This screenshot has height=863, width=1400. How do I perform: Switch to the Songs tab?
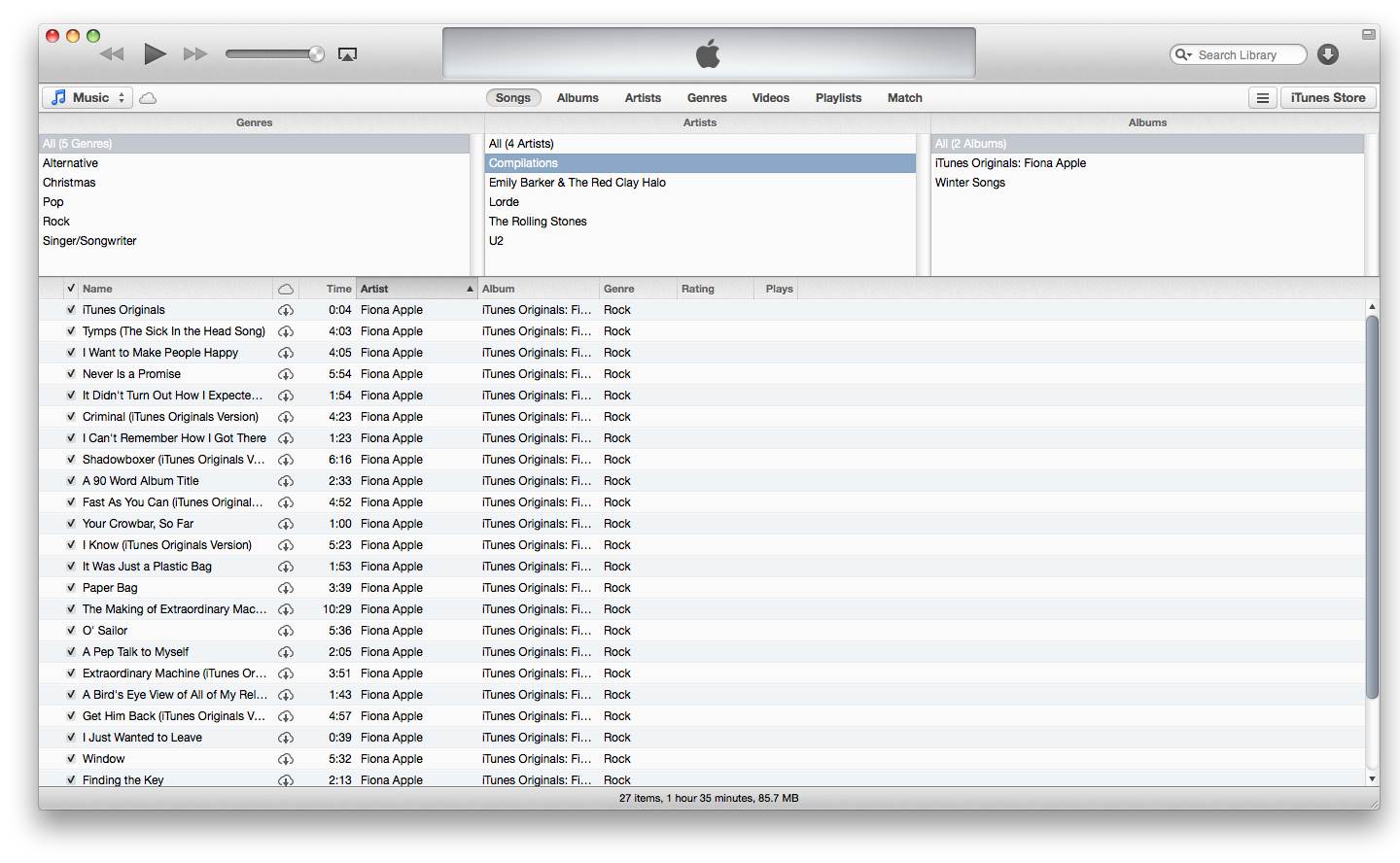[513, 97]
